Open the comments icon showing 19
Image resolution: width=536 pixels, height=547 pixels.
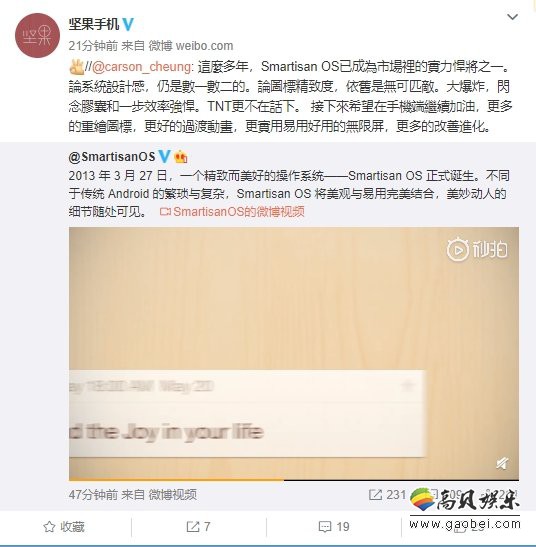tap(334, 526)
